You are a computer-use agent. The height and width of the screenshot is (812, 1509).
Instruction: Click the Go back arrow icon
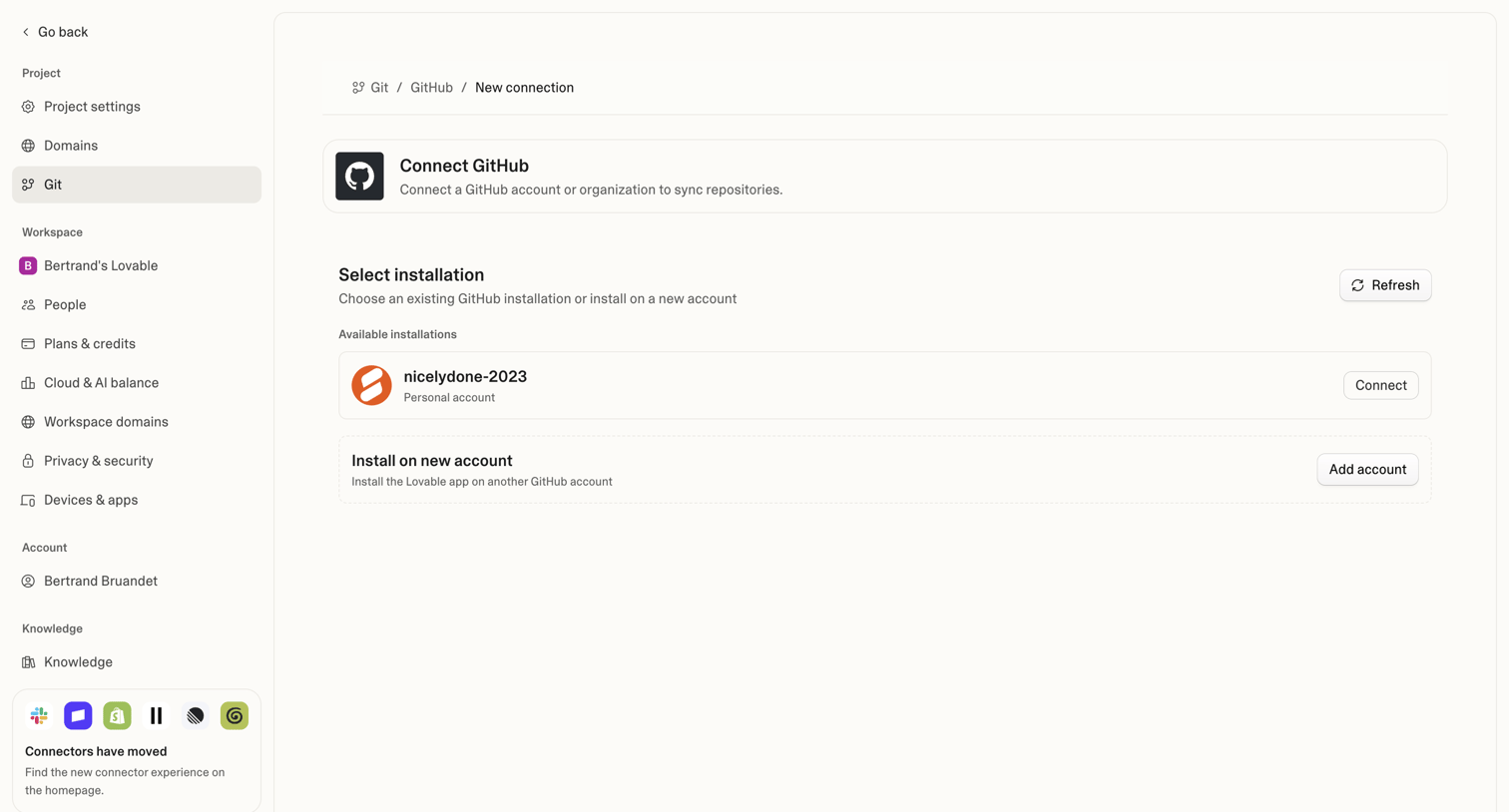pyautogui.click(x=26, y=32)
